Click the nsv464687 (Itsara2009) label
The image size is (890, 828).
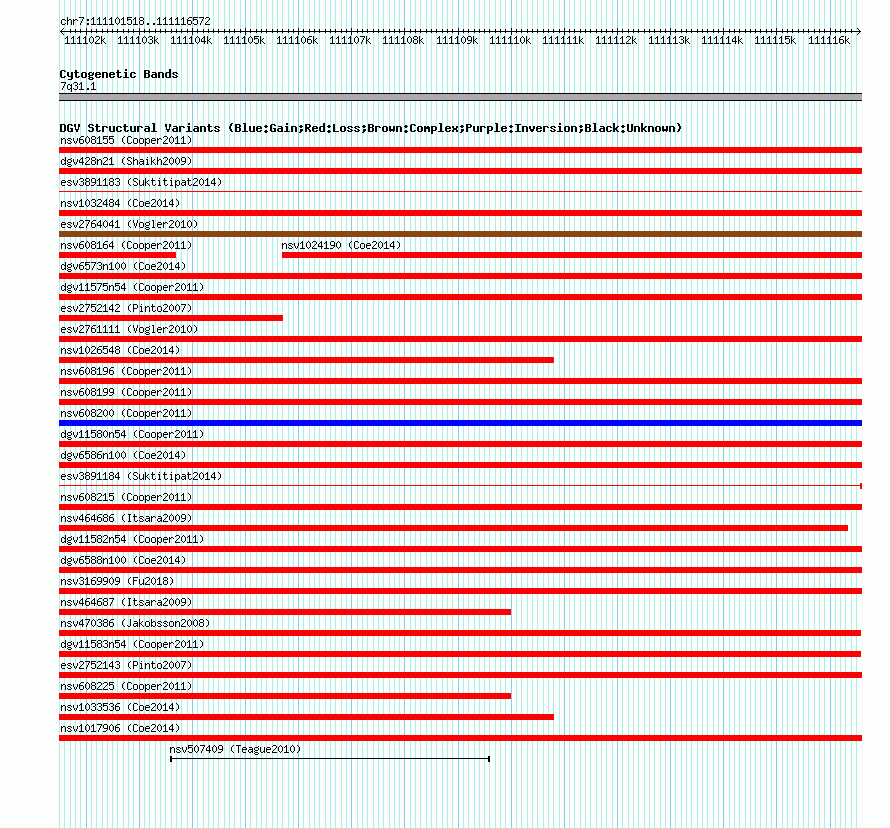[126, 602]
